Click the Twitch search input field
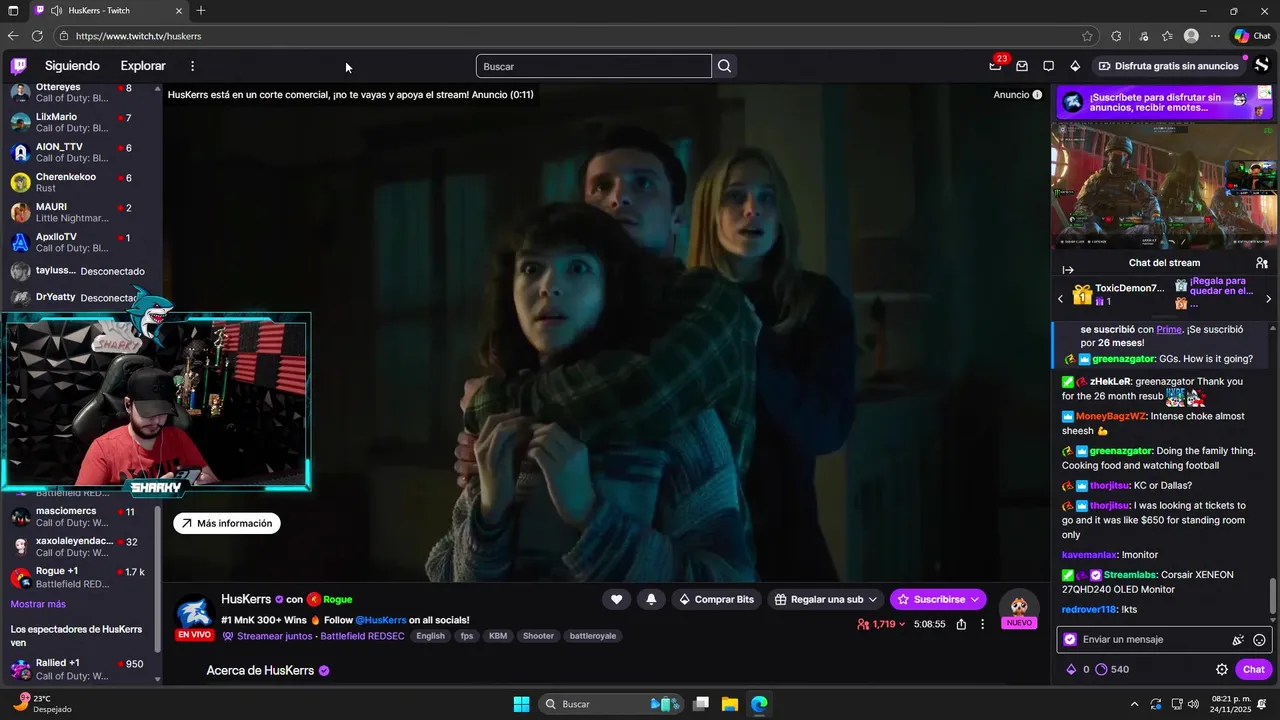The height and width of the screenshot is (720, 1280). pyautogui.click(x=594, y=66)
